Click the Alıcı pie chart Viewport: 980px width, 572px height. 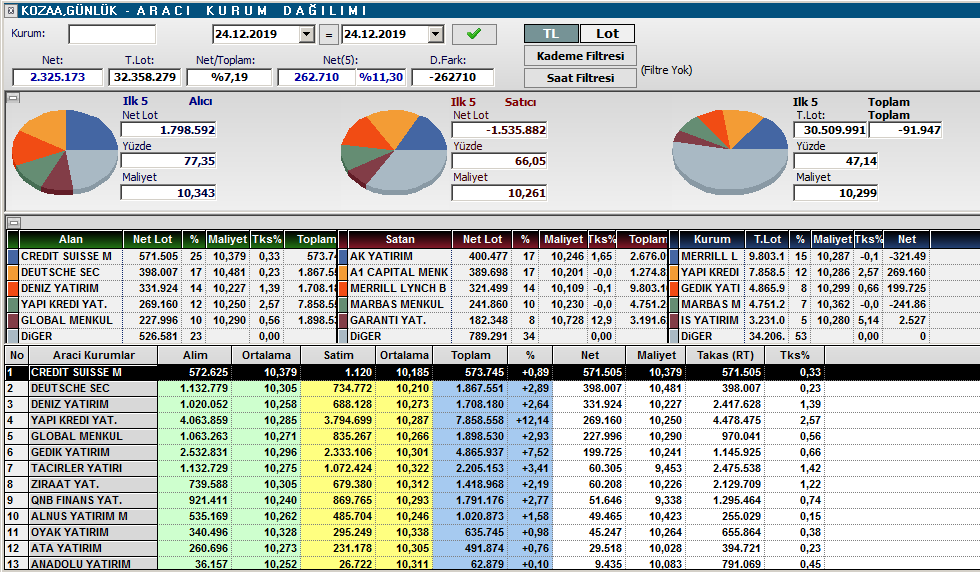pos(65,152)
